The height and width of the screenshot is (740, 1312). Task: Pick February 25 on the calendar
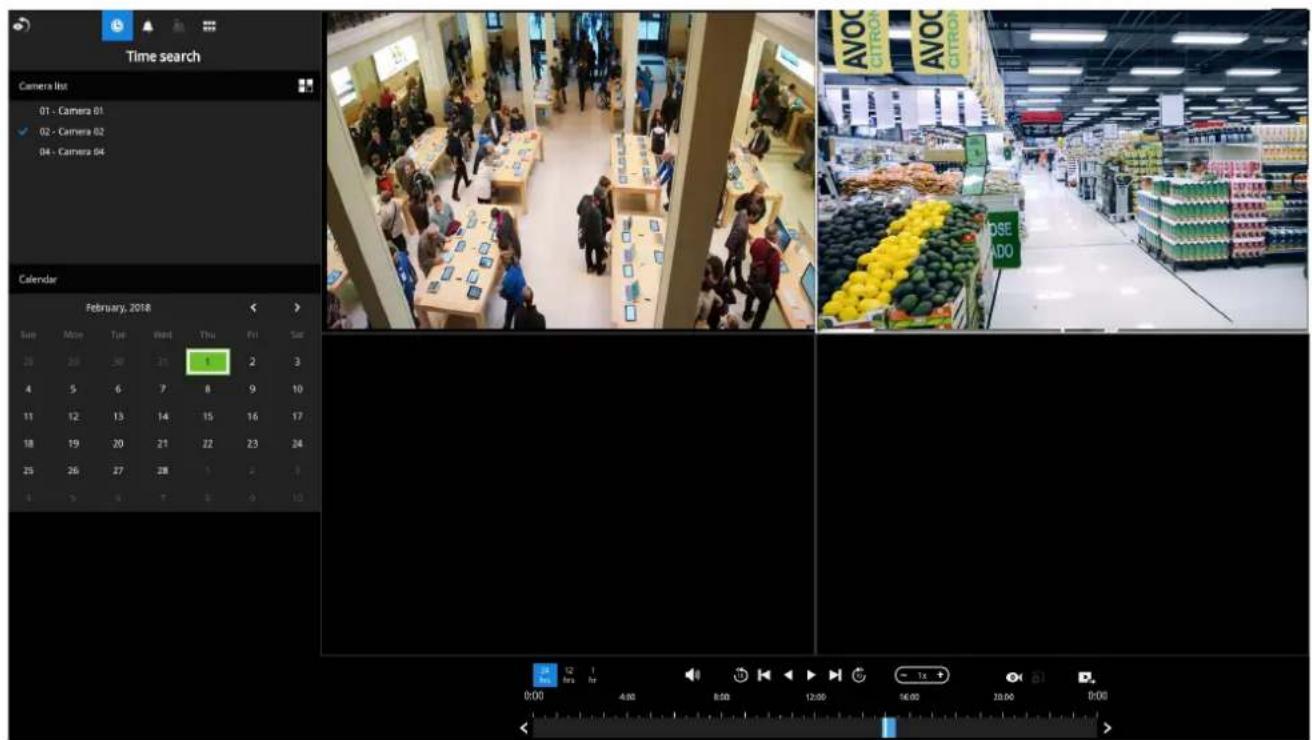coord(28,469)
